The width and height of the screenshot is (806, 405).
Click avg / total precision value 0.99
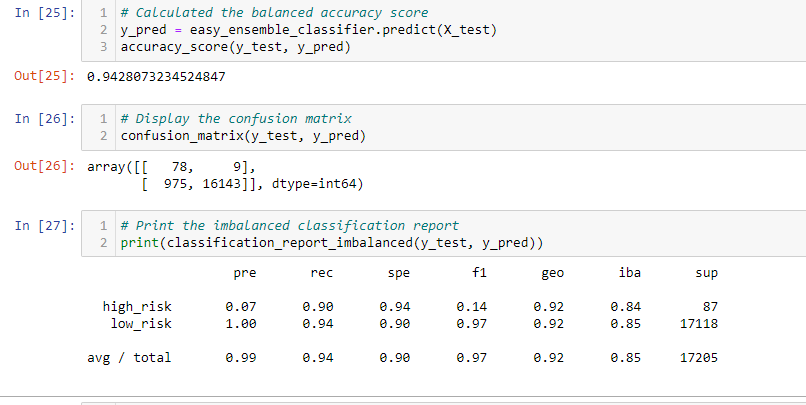click(241, 358)
